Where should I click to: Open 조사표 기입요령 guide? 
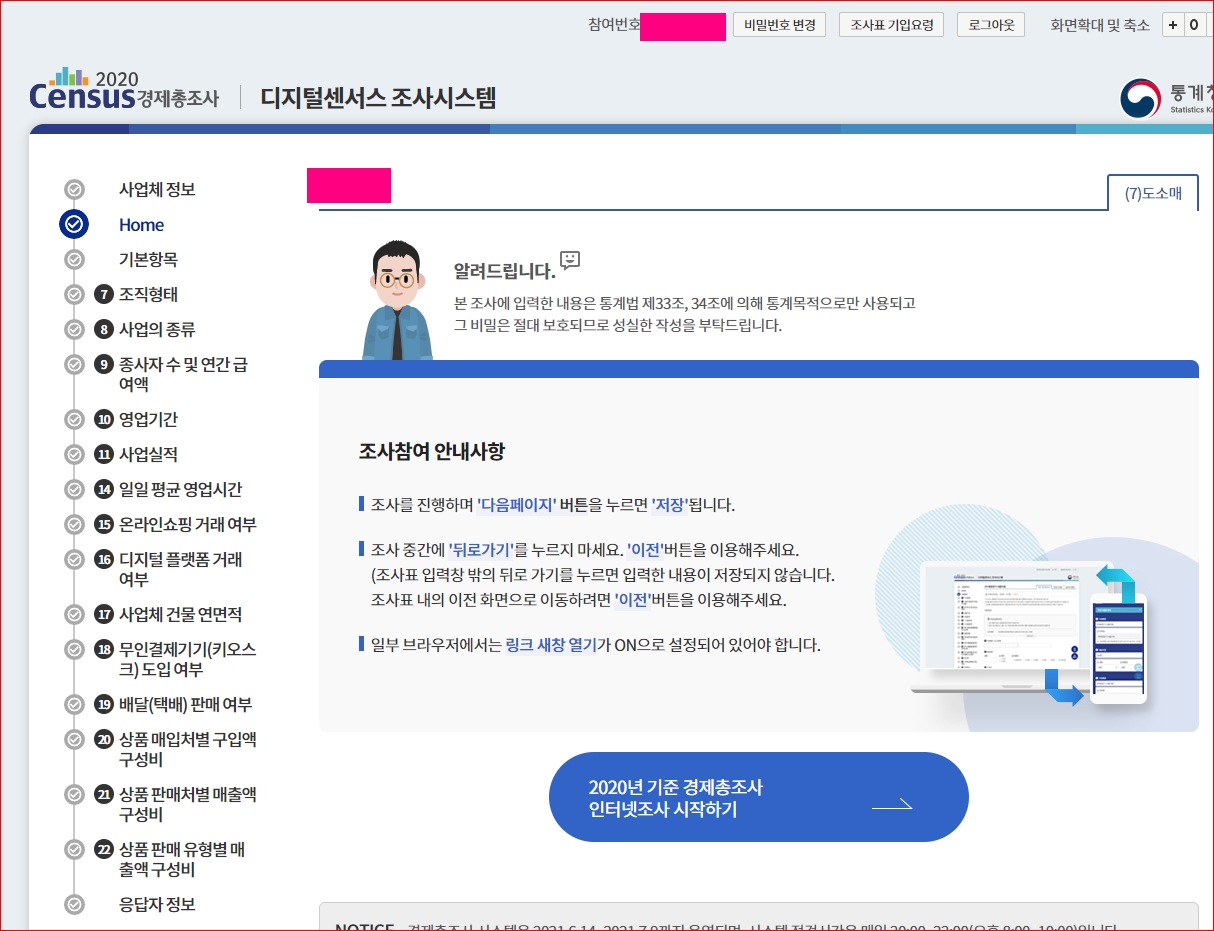point(891,25)
